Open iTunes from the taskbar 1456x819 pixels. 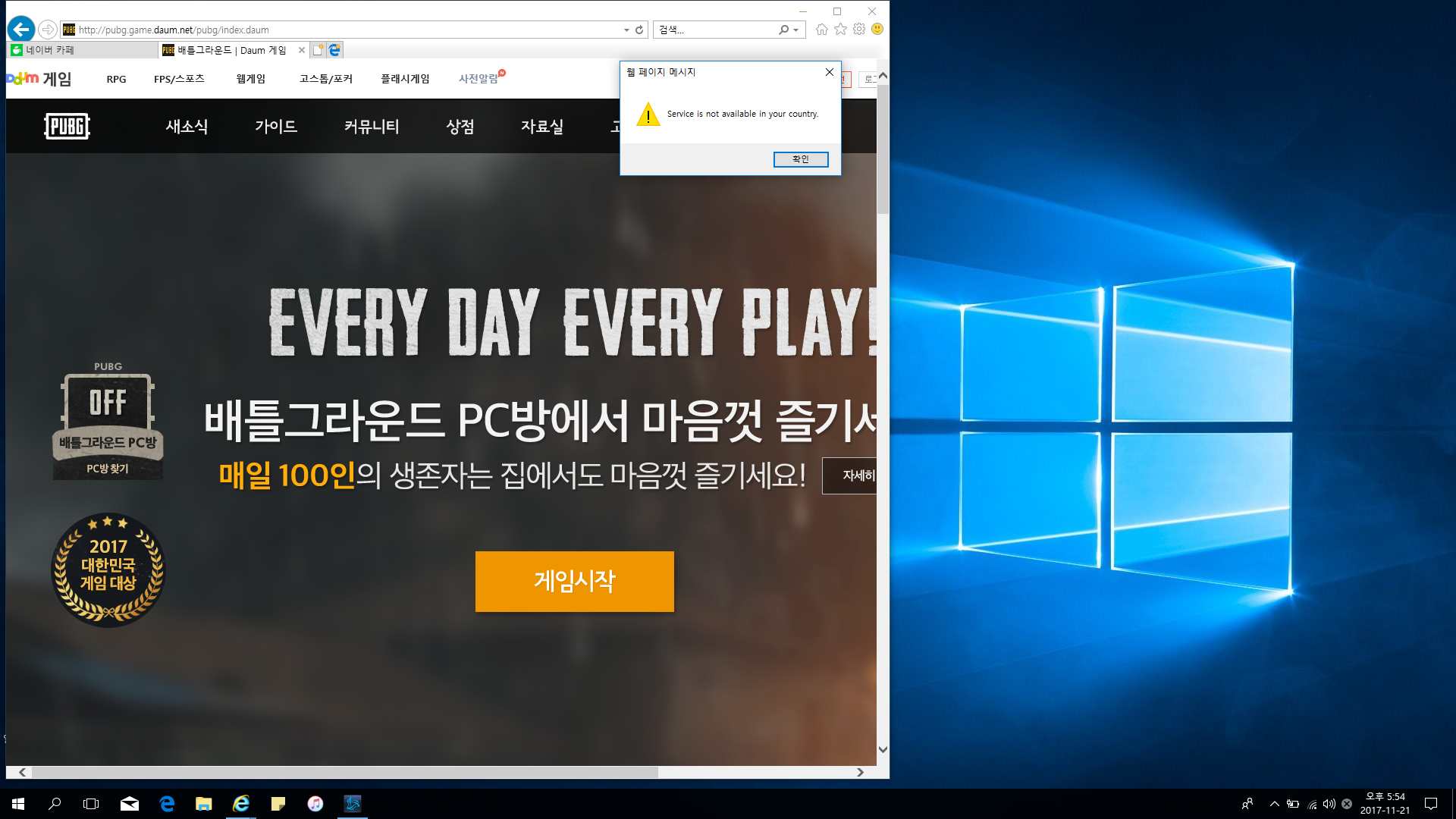pos(315,804)
